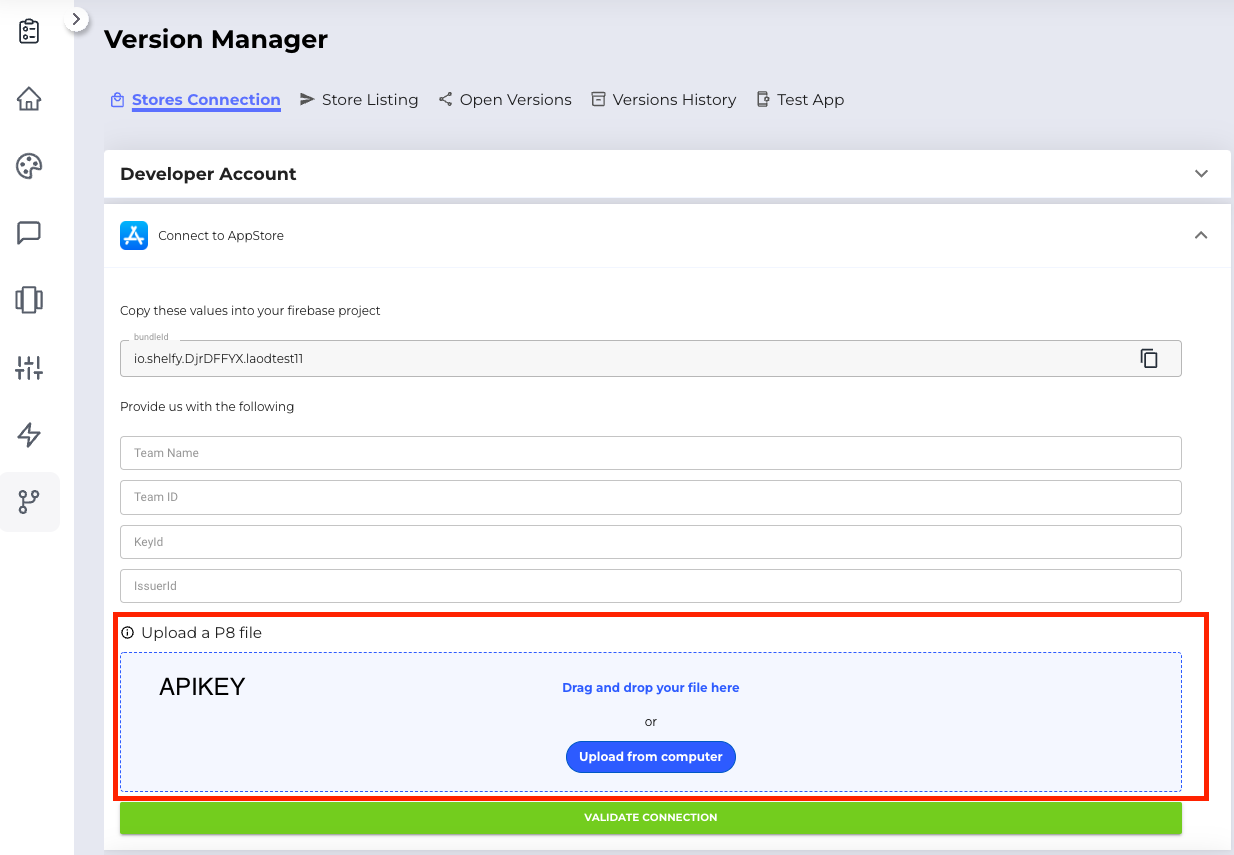Expand the Developer Account section chevron

(x=1201, y=174)
